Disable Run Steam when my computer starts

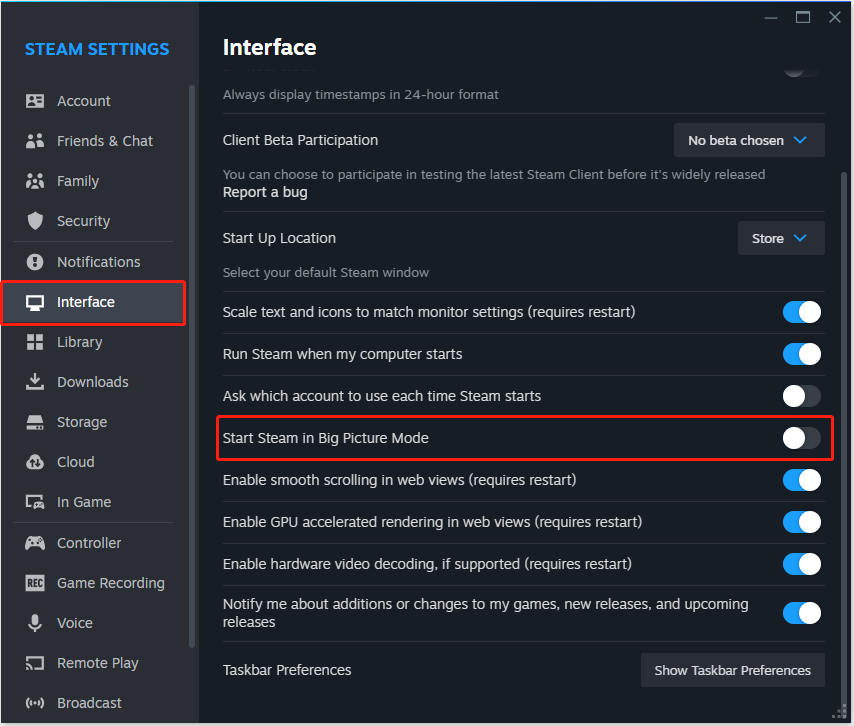[802, 354]
